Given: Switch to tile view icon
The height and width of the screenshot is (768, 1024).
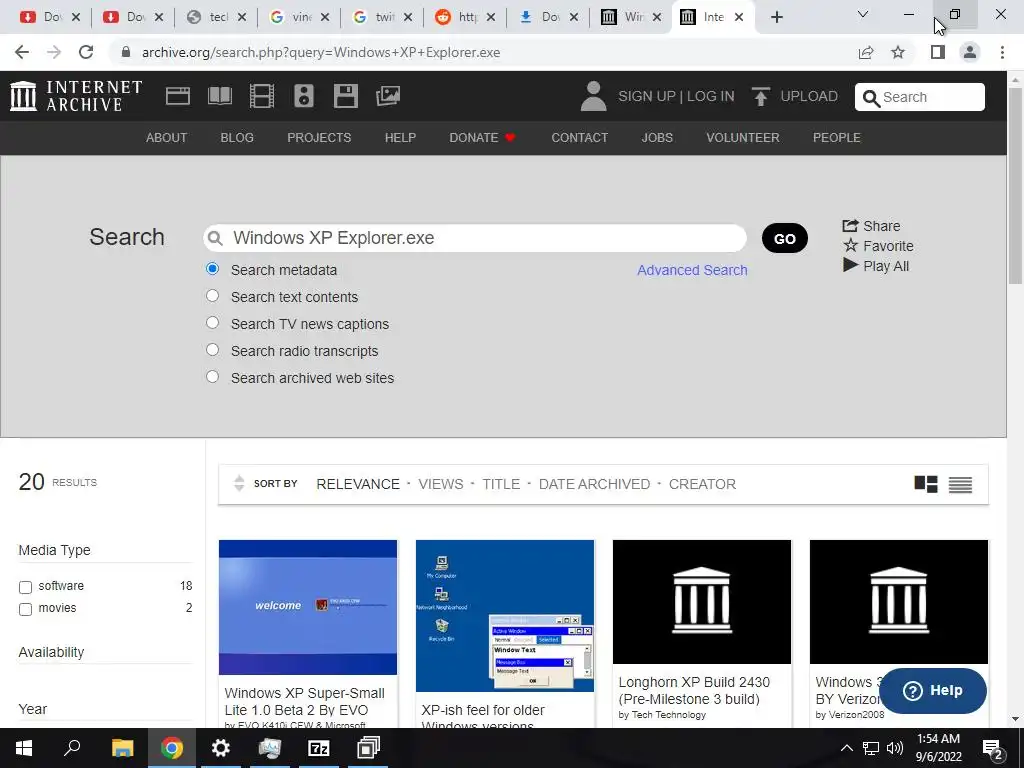Looking at the screenshot, I should pyautogui.click(x=925, y=484).
